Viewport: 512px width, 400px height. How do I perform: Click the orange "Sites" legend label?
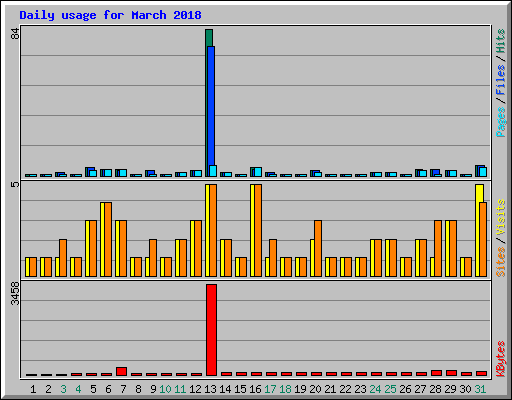(500, 262)
